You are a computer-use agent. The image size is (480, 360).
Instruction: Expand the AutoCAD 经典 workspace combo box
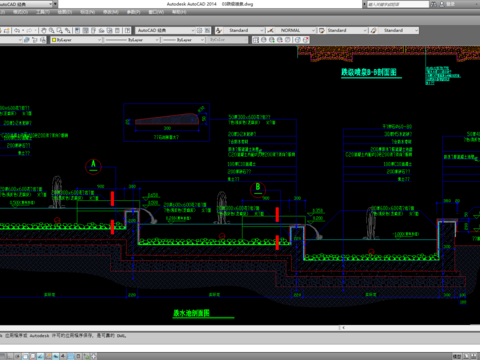click(193, 30)
